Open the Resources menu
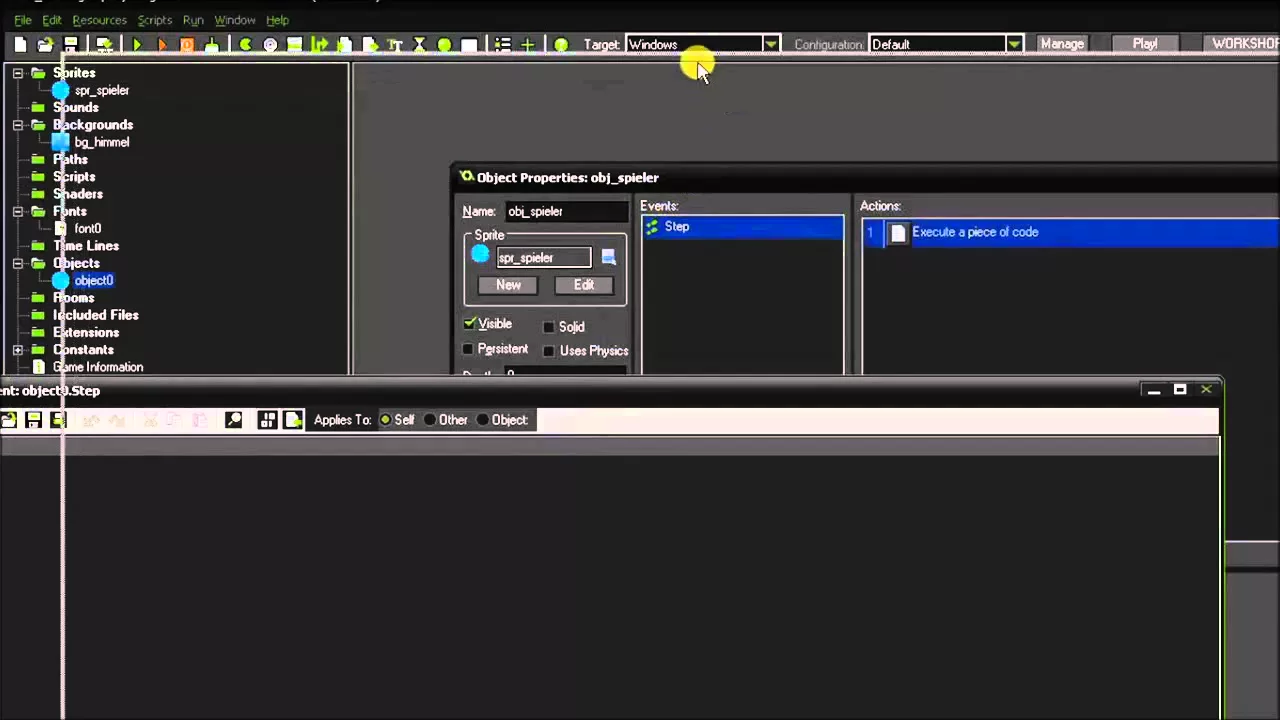1280x720 pixels. point(99,20)
